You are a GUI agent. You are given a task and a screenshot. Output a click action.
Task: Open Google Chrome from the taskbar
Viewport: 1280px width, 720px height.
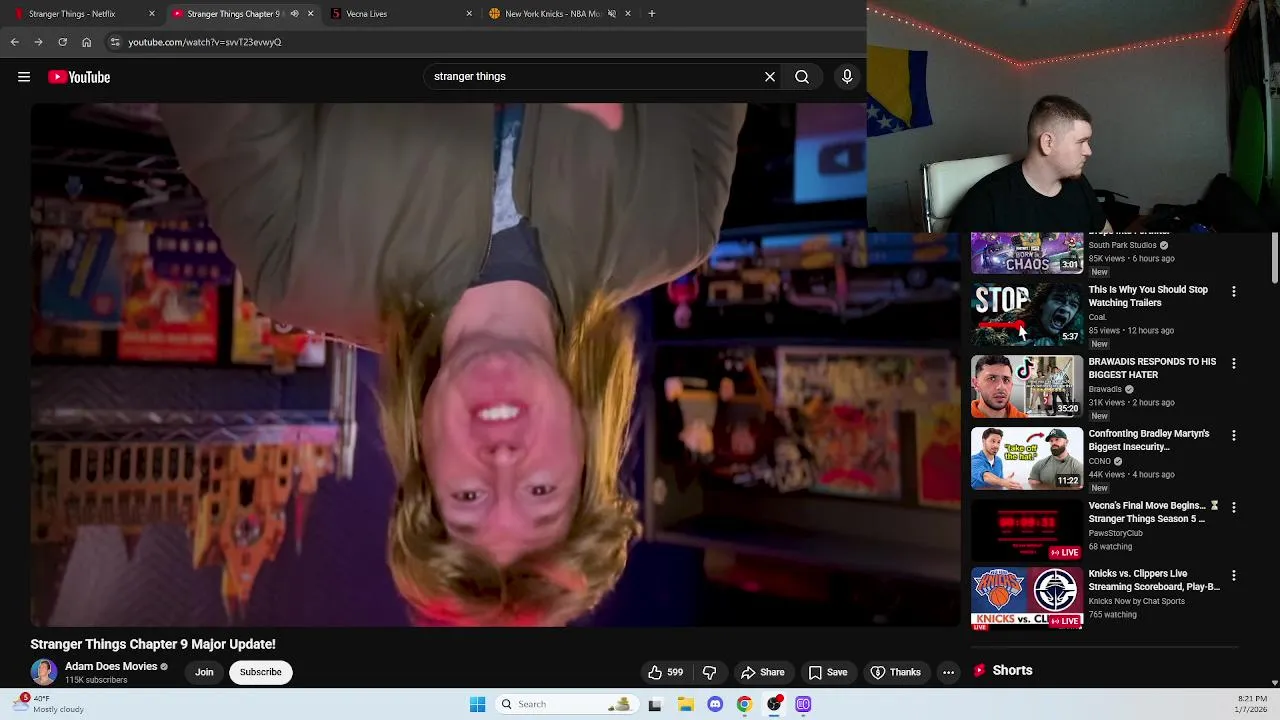[744, 704]
